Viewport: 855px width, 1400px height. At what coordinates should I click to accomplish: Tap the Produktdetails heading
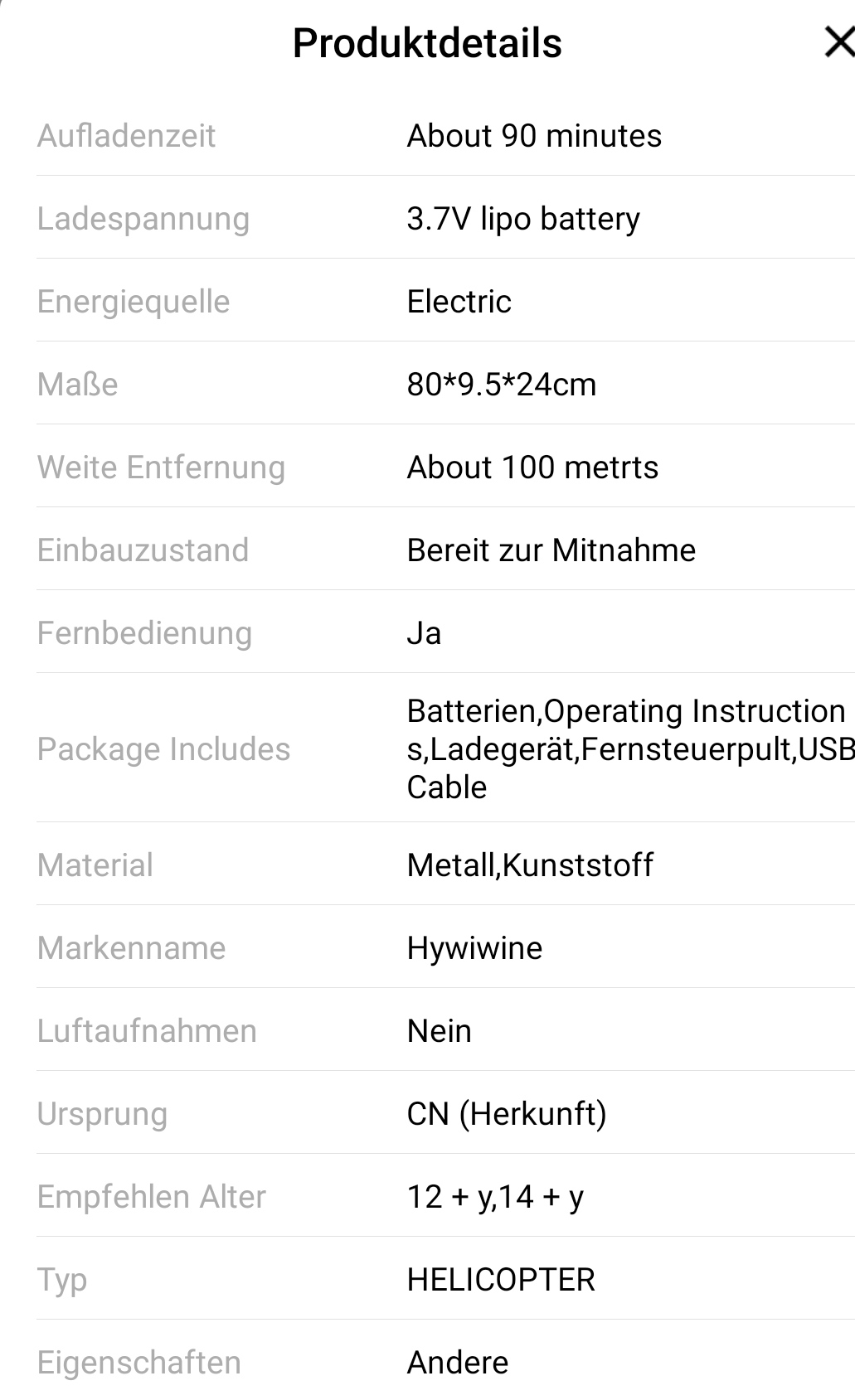click(427, 43)
